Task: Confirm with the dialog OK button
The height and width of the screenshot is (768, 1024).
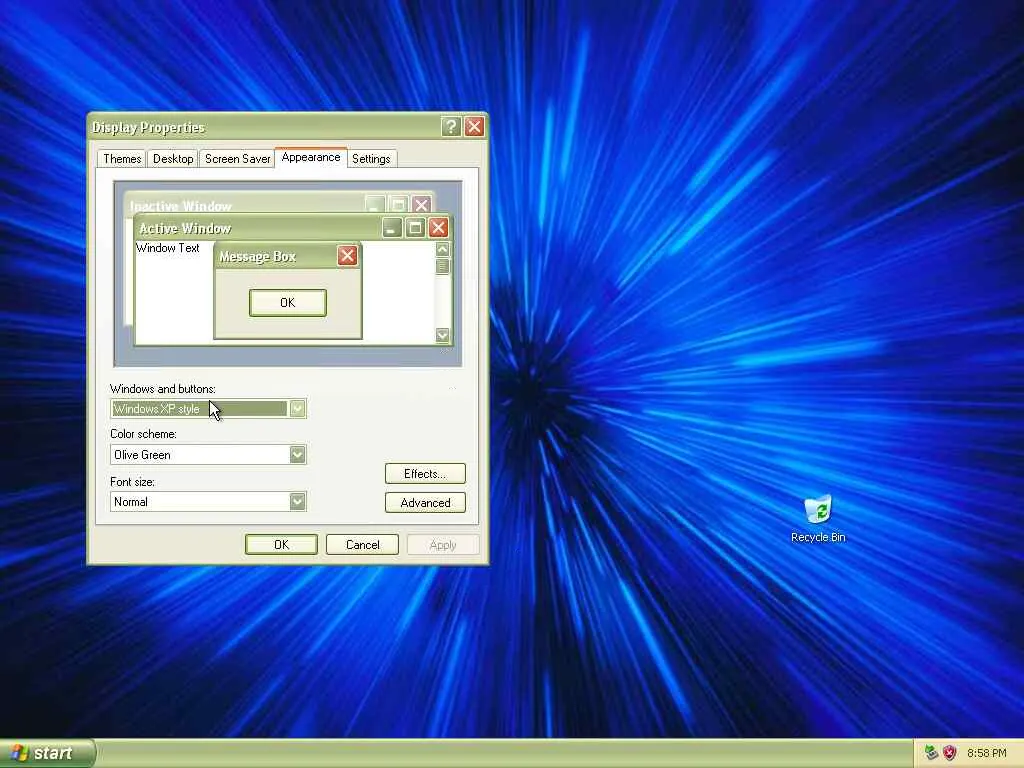Action: (281, 545)
